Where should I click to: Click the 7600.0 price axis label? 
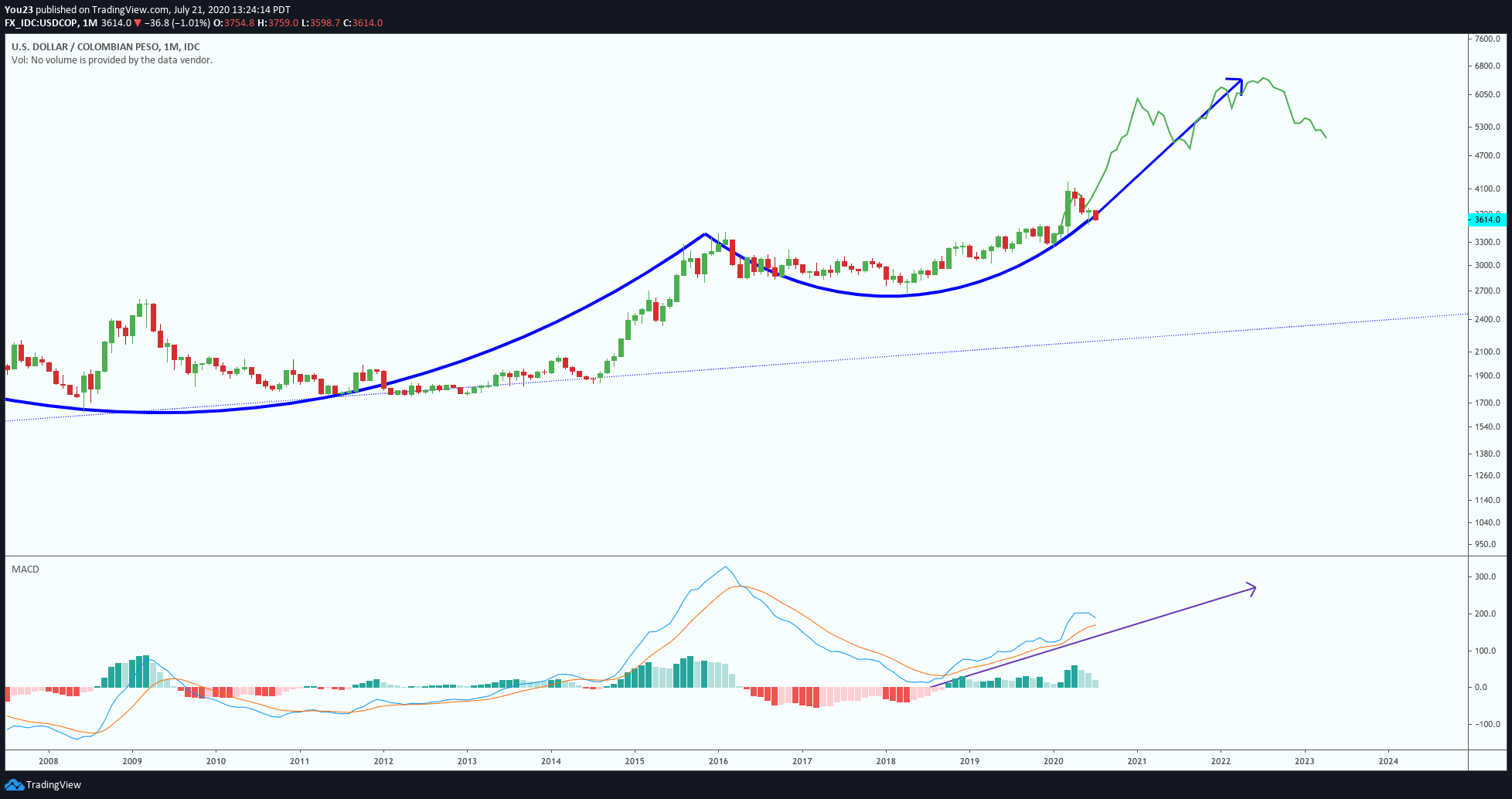[1487, 39]
